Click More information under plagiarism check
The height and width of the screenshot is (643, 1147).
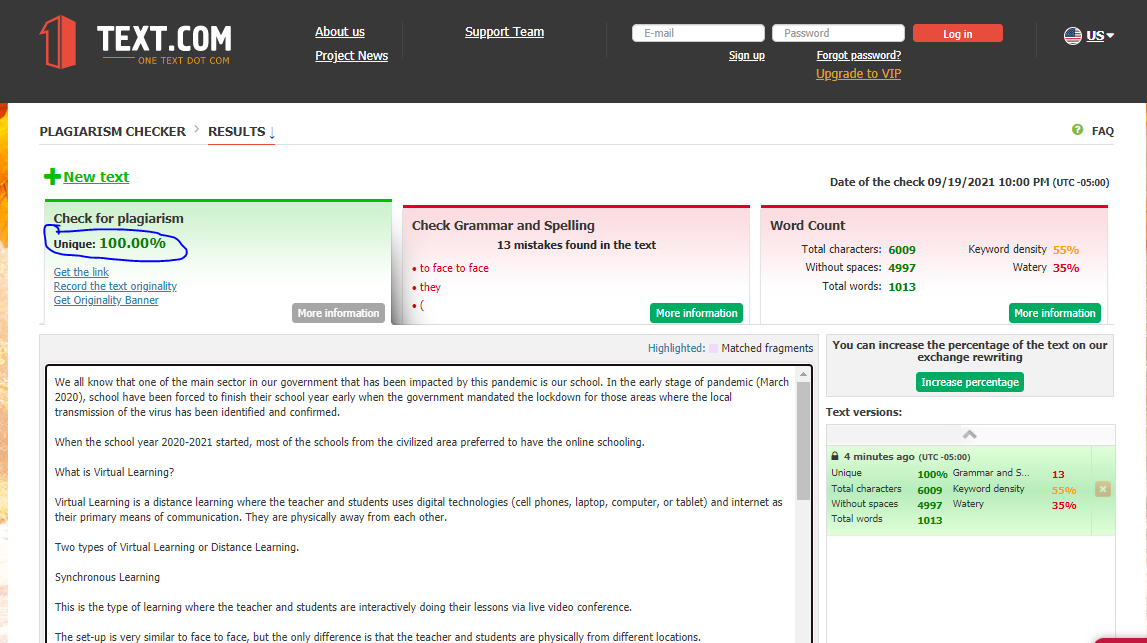(338, 313)
